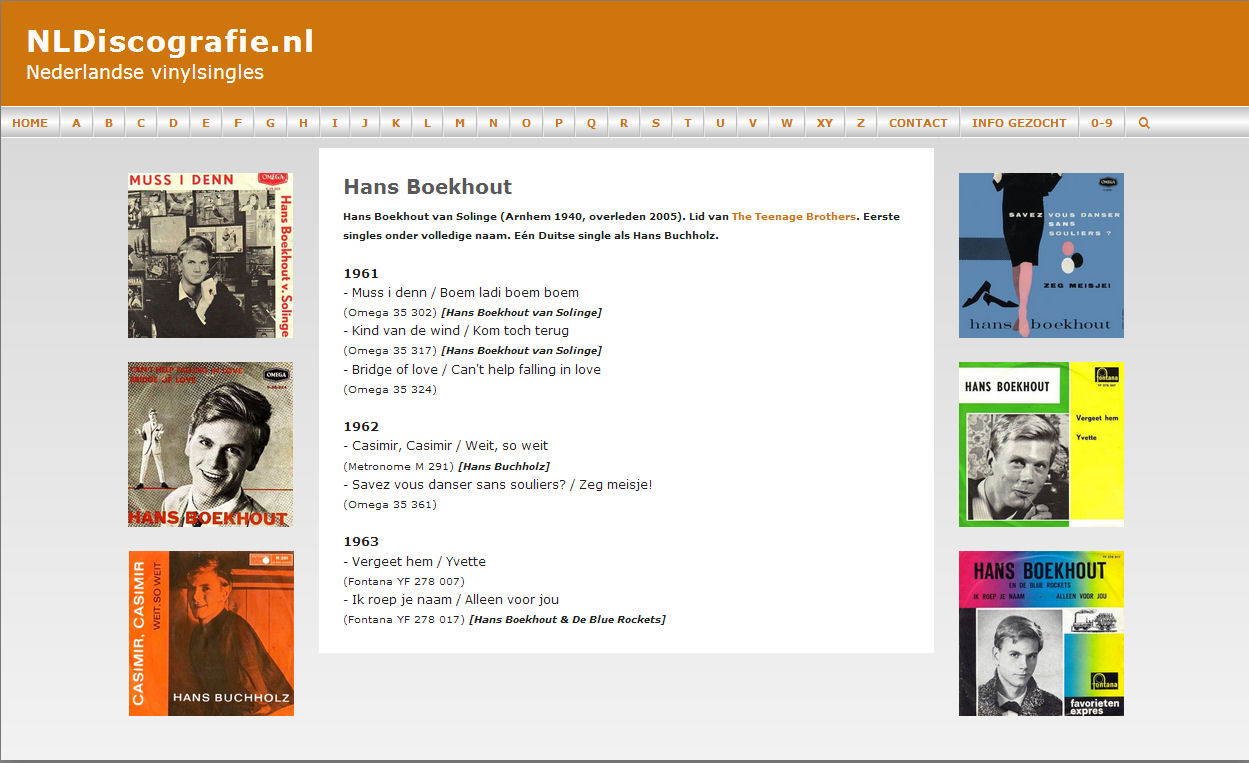
Task: Open the CONTACT page
Action: 918,123
